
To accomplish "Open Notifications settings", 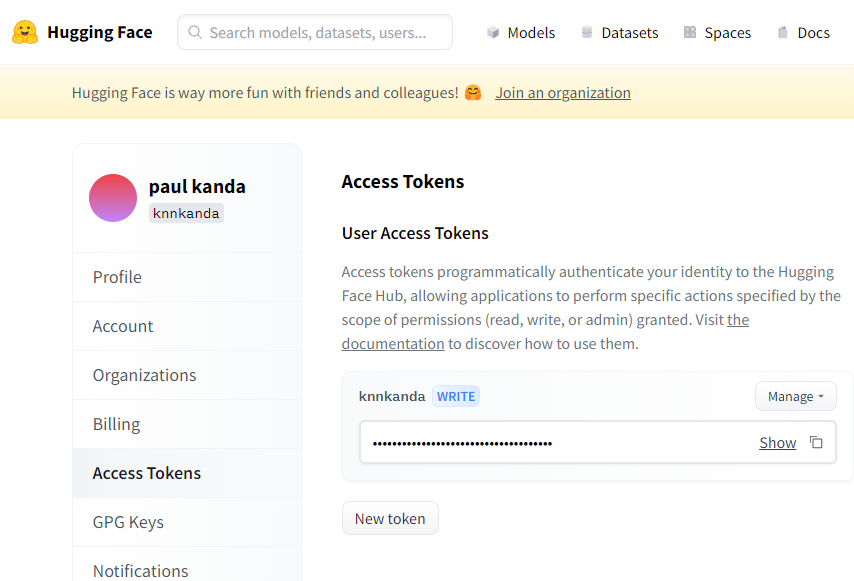I will (x=140, y=570).
